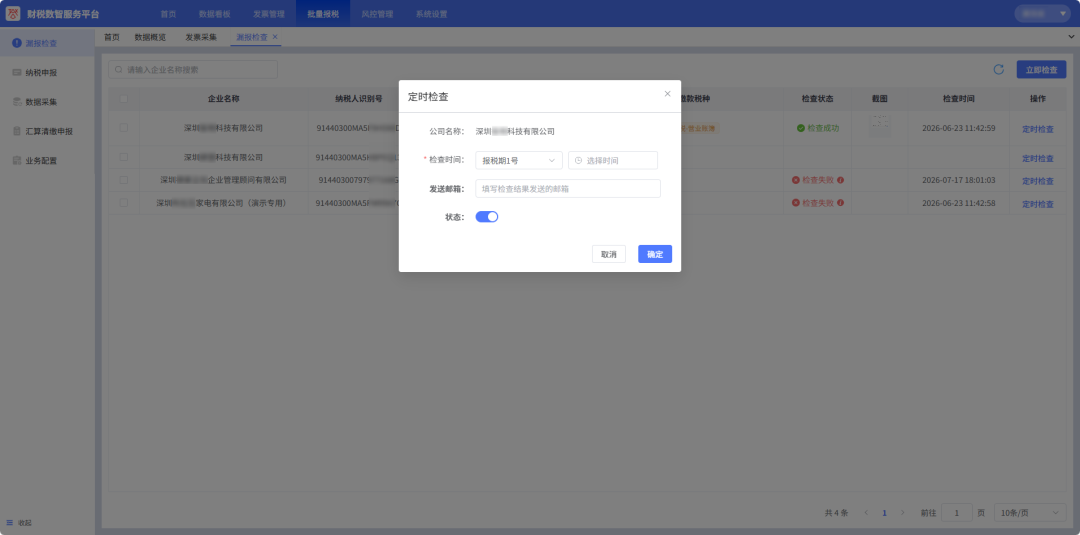Open the screenshot thumbnail in 截图 column
Image resolution: width=1080 pixels, height=535 pixels.
(x=880, y=124)
